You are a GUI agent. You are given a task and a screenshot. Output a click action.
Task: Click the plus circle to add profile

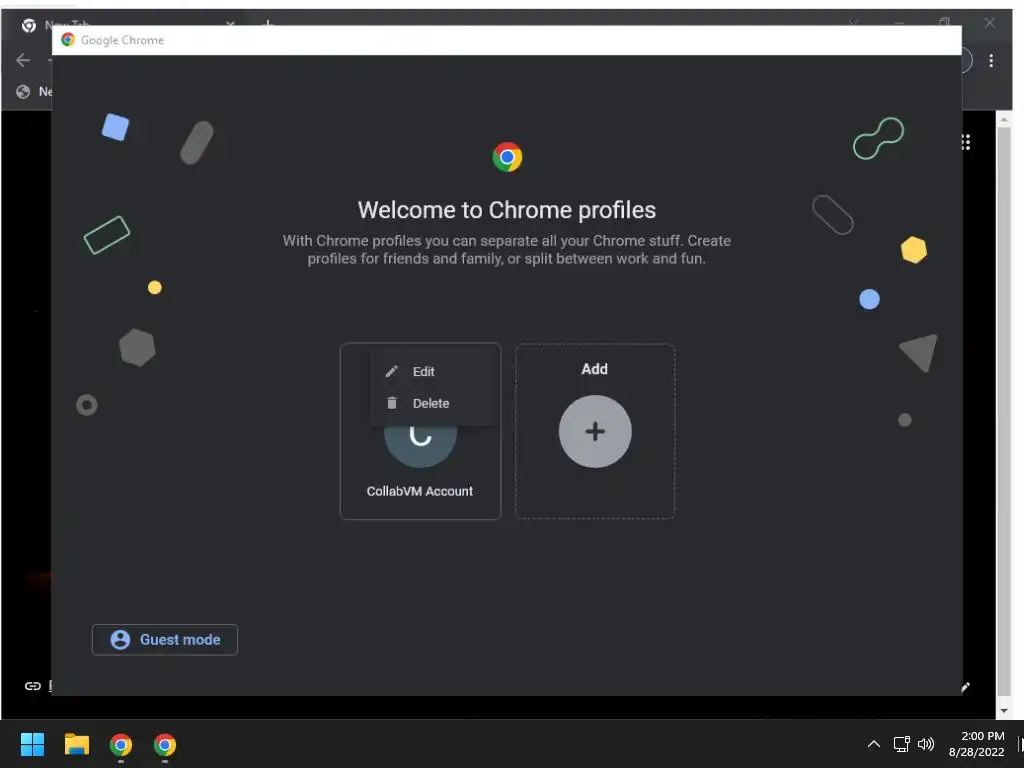pos(595,431)
